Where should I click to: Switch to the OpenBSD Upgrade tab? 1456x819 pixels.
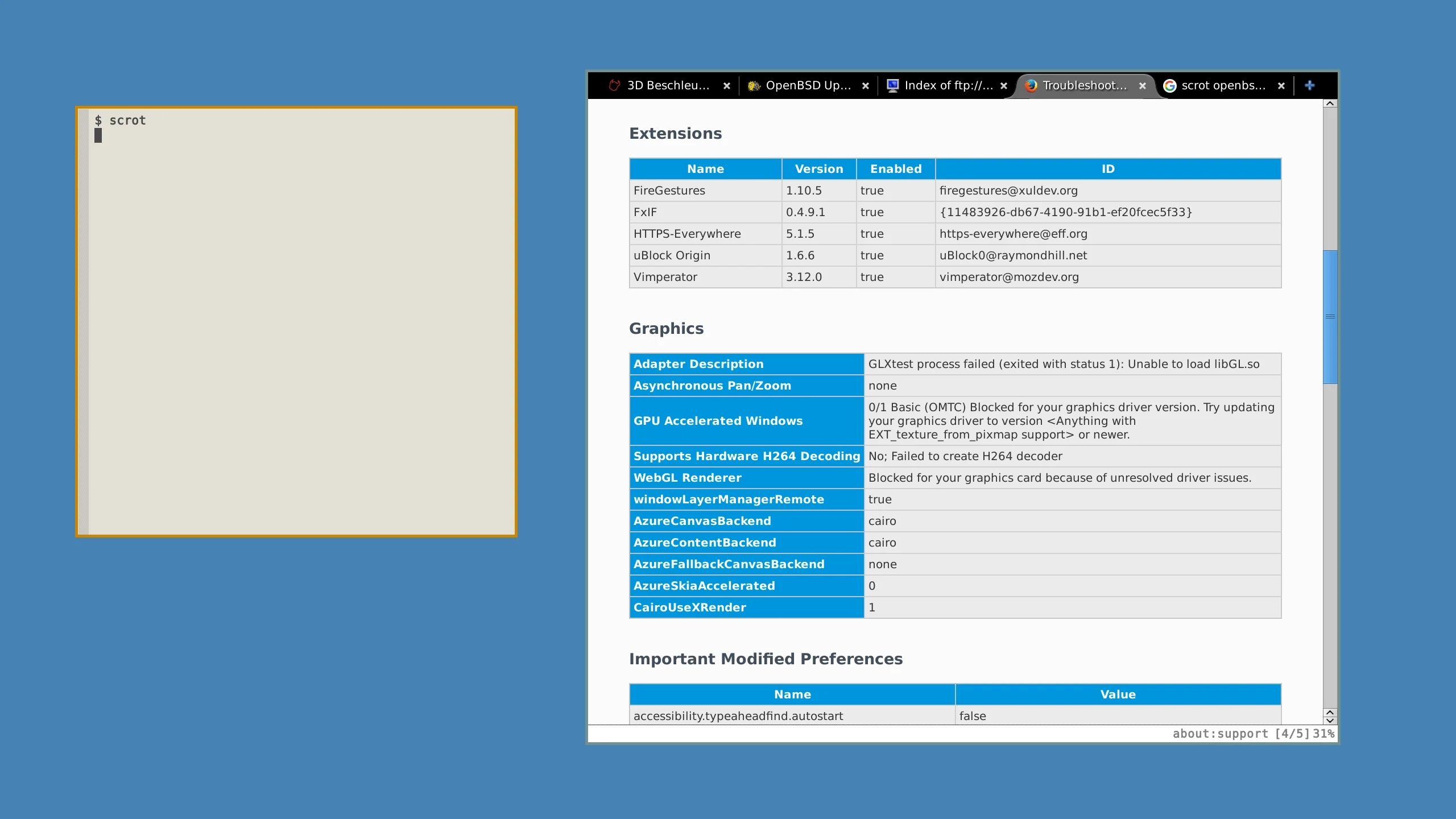click(x=808, y=85)
